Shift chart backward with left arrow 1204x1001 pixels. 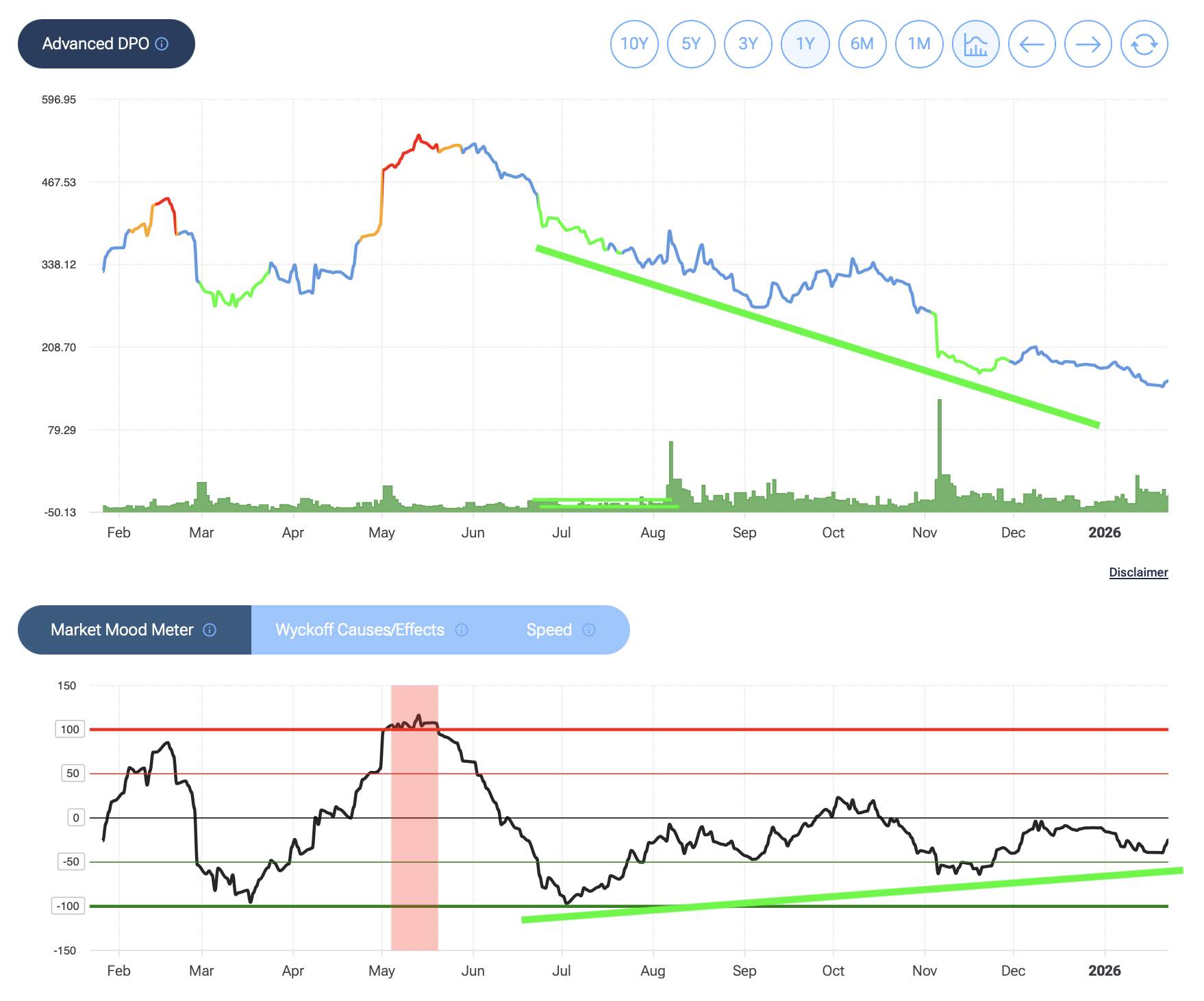point(1031,45)
